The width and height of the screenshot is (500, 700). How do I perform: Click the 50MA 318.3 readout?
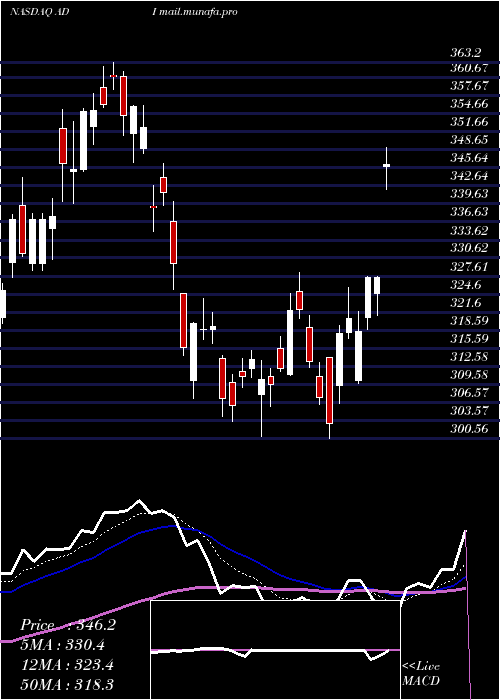tap(67, 685)
